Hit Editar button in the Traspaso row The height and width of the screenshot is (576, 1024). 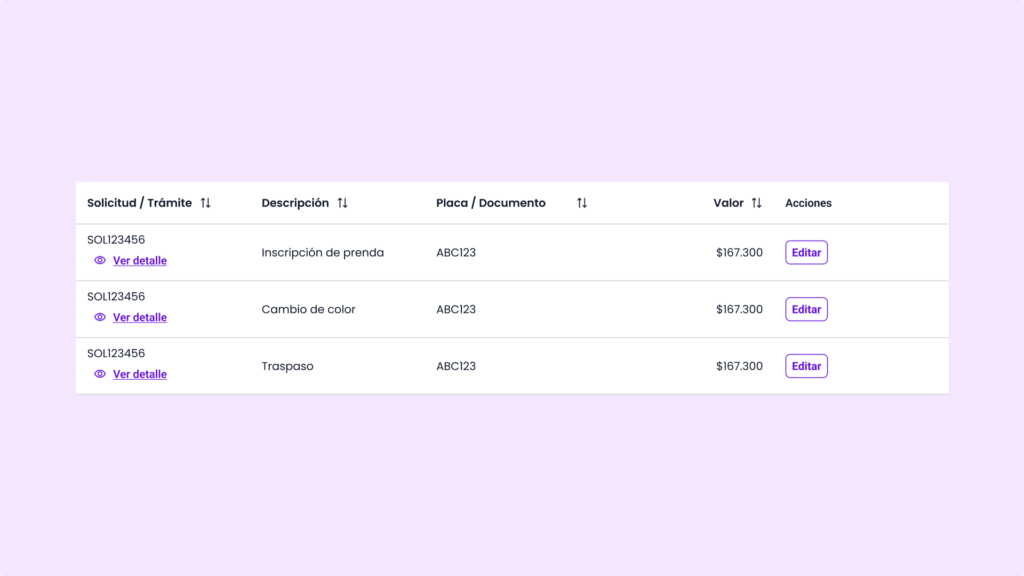pos(806,367)
